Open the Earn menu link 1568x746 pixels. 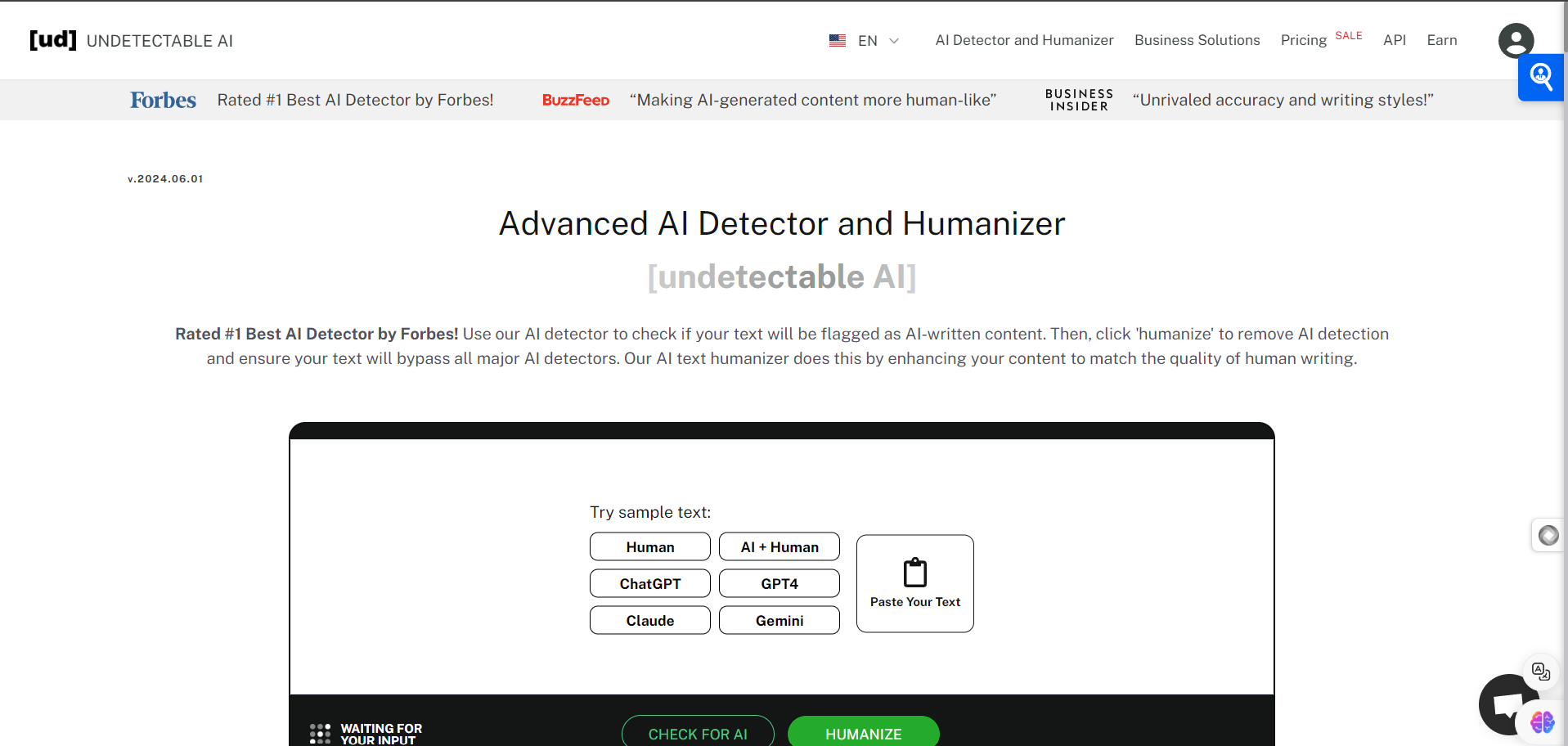(x=1441, y=40)
